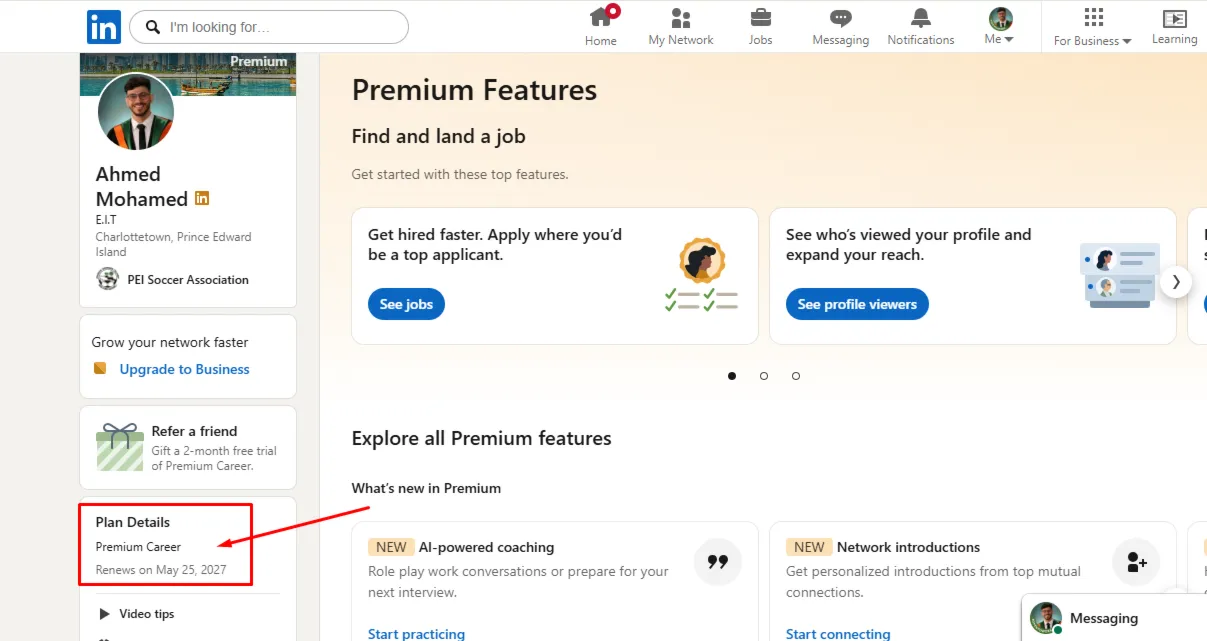
Task: Click the gold Upgrade to Business icon
Action: (100, 369)
